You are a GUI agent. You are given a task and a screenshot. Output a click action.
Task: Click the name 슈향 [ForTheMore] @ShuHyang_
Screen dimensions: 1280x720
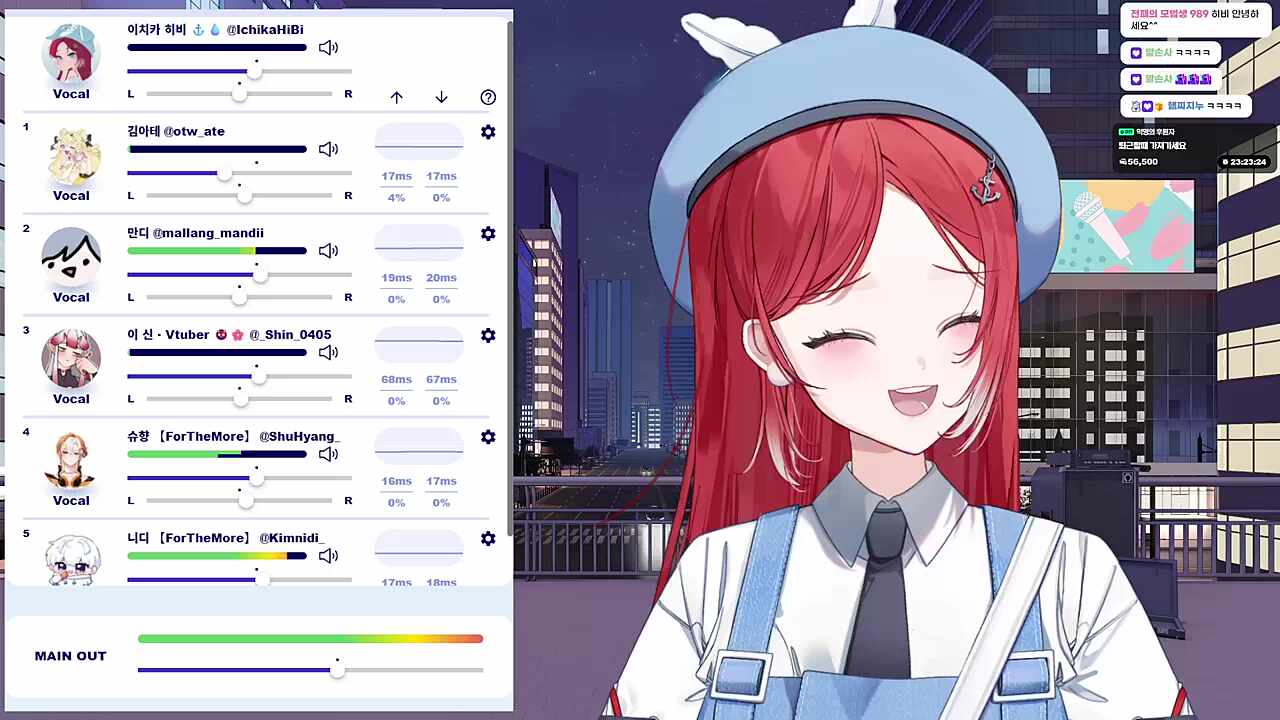click(234, 437)
